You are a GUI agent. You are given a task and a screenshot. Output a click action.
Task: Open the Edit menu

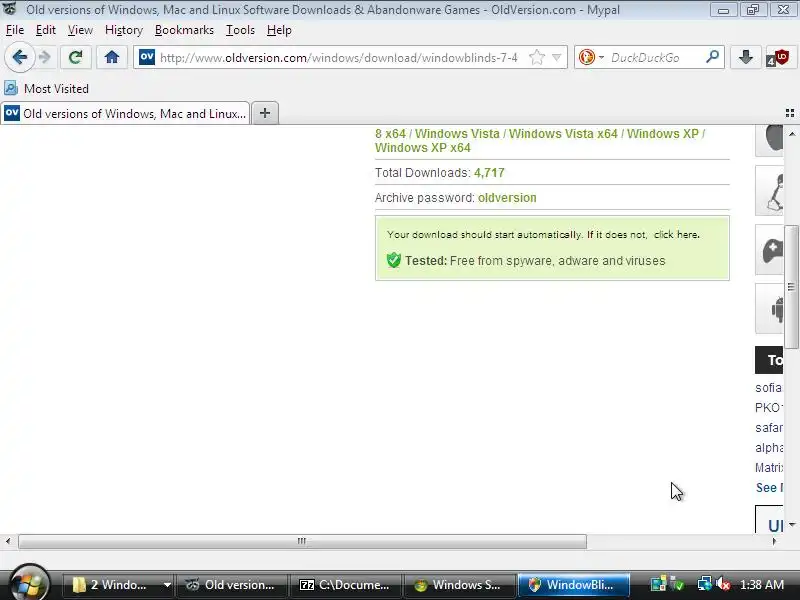(x=45, y=30)
